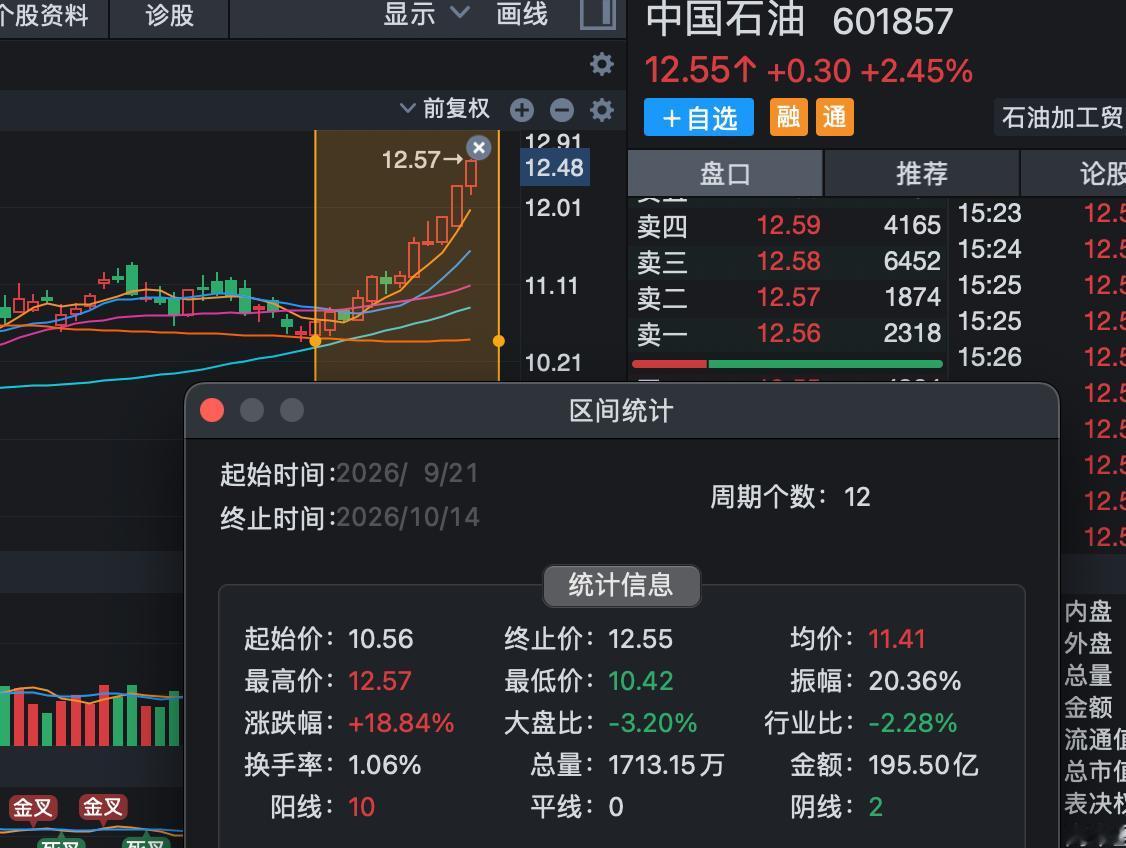1126x848 pixels.
Task: Click the 阳线 count 10
Action: [x=361, y=807]
